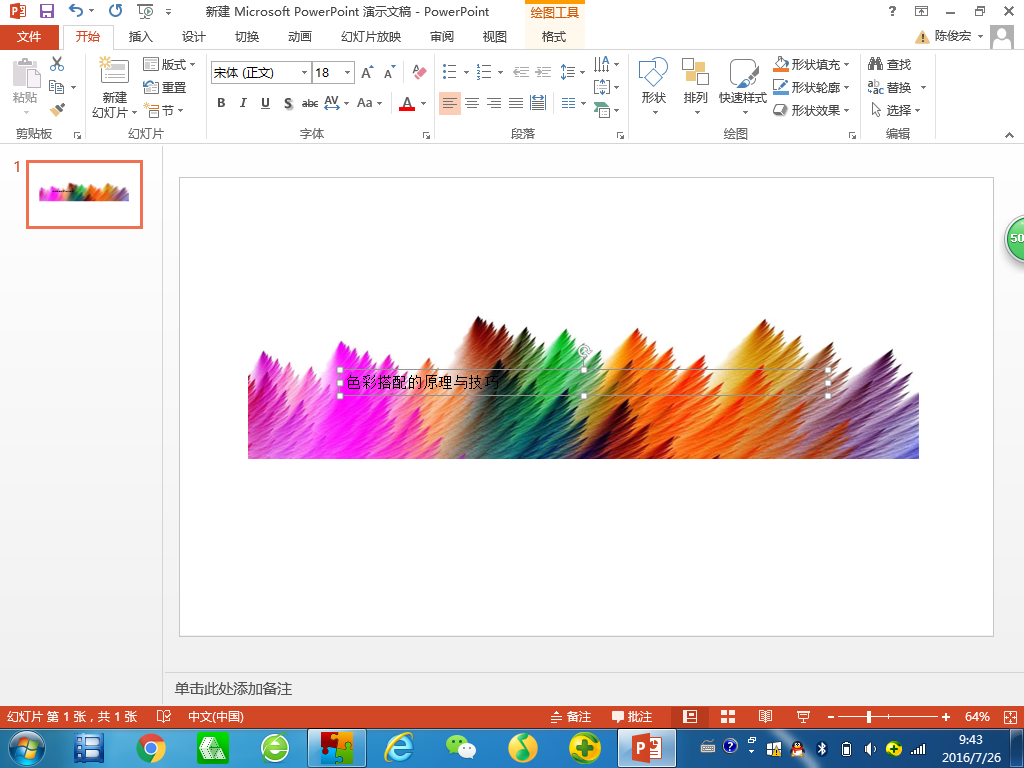This screenshot has height=768, width=1024.
Task: Increase font size with larger A icon
Action: coord(368,72)
